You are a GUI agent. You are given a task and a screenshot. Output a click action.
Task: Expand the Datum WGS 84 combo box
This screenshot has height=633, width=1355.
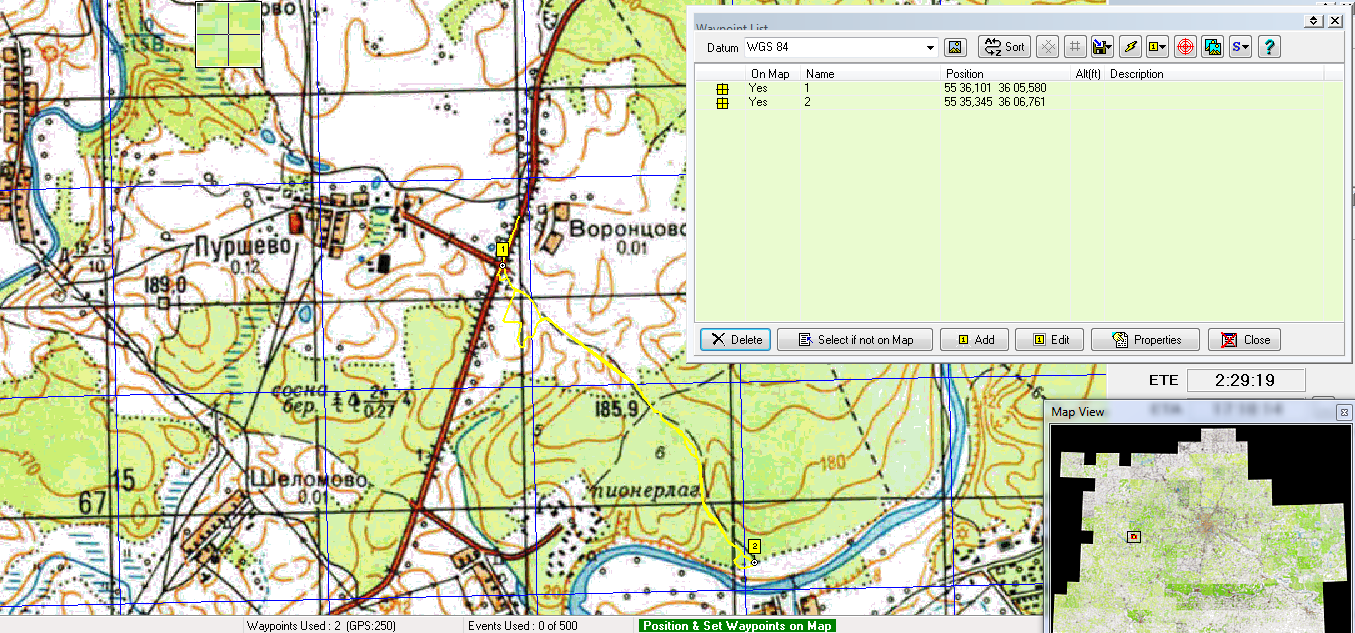930,47
